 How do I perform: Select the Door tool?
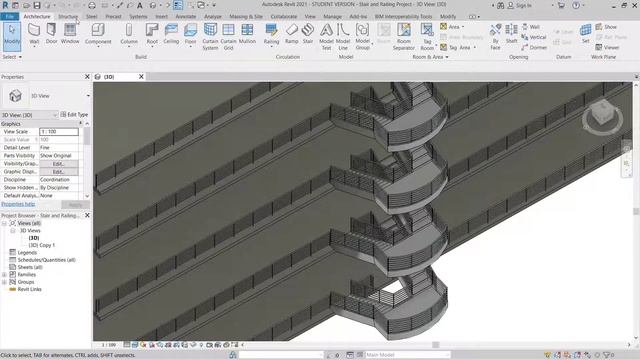coord(51,33)
